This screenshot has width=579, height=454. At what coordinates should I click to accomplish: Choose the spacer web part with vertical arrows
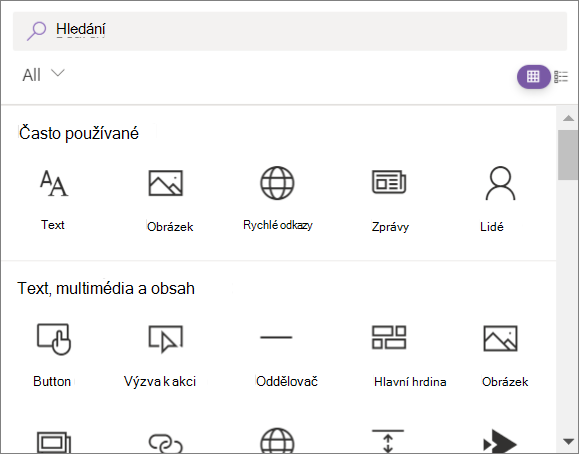tap(388, 441)
